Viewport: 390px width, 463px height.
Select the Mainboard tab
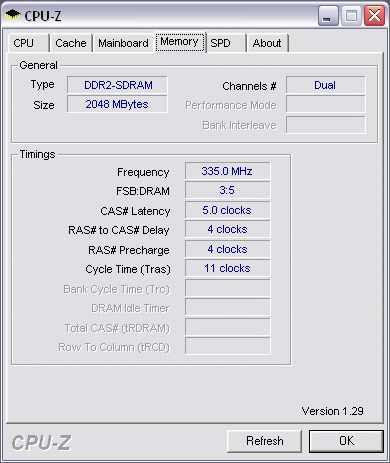click(x=123, y=43)
